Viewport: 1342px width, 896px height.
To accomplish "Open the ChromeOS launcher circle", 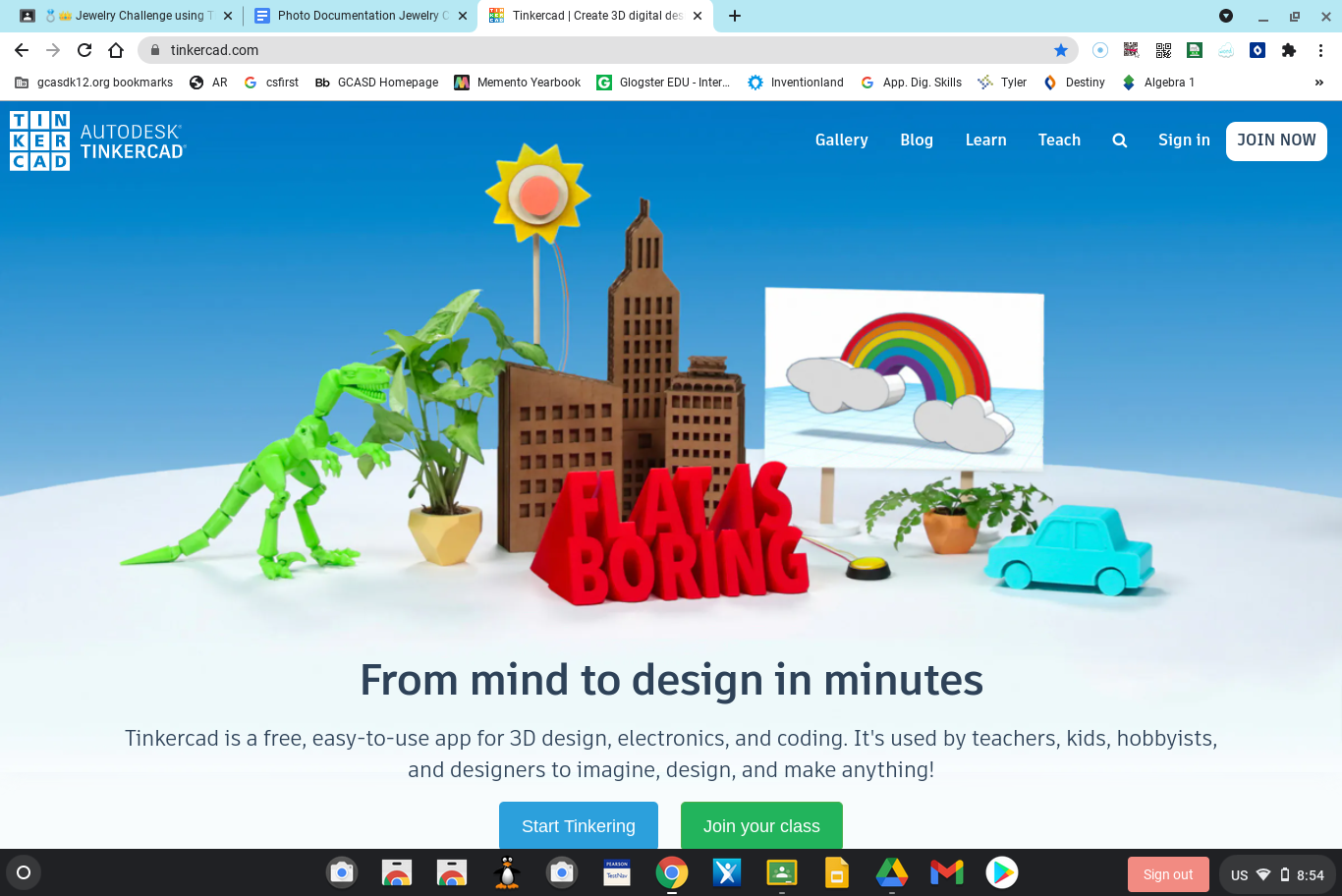I will [x=24, y=872].
